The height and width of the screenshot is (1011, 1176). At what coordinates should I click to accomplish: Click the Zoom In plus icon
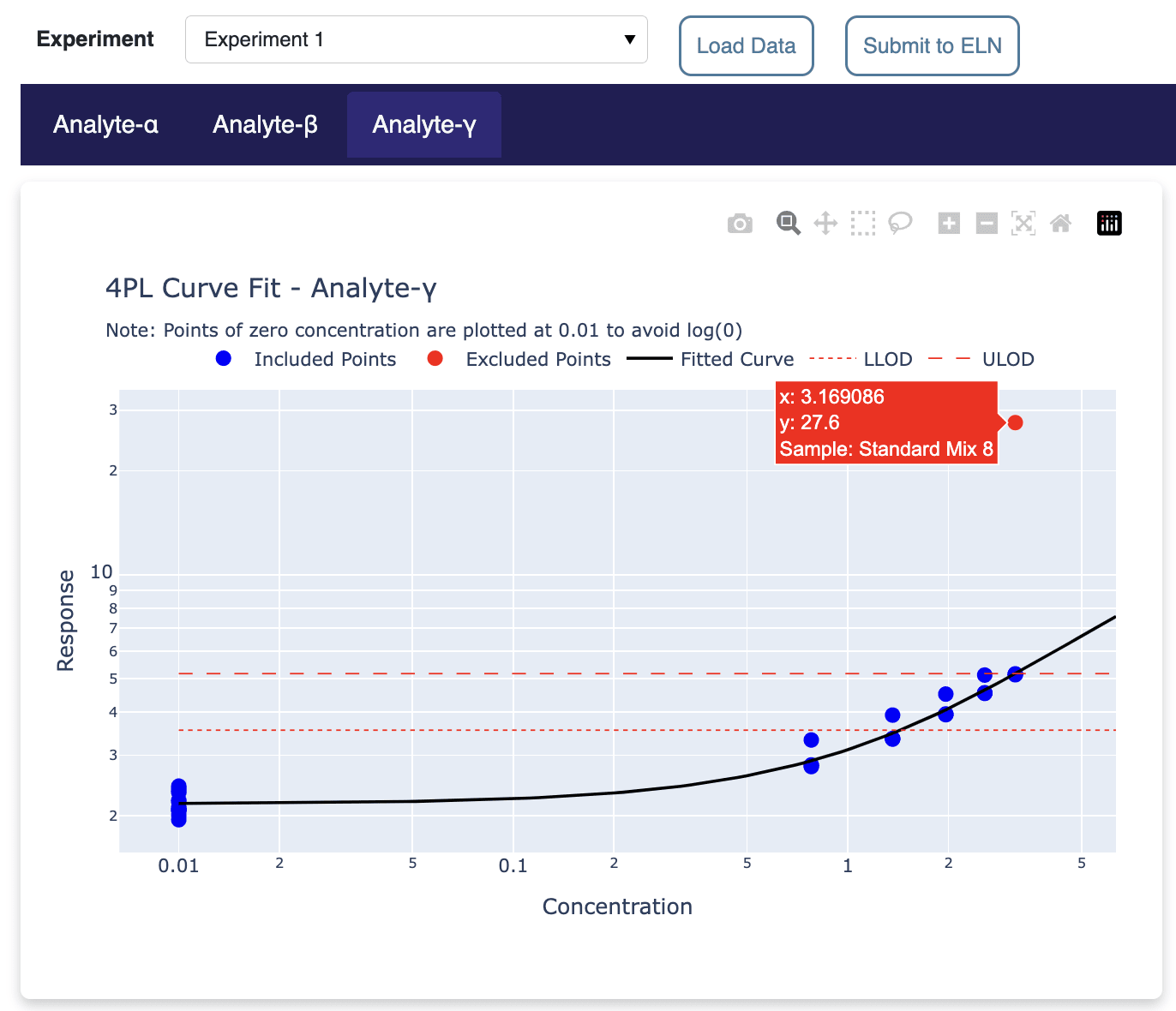click(949, 224)
